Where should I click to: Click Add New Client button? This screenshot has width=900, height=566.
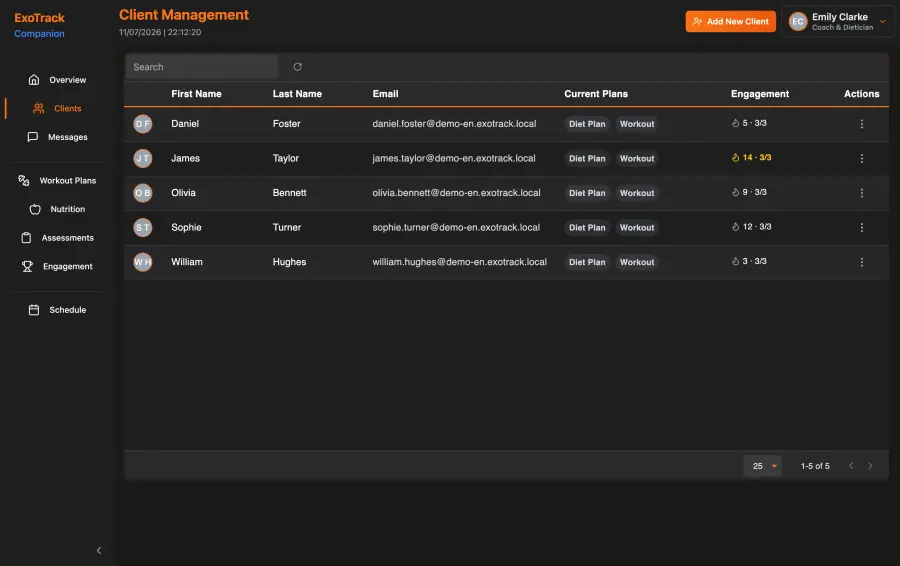click(x=730, y=22)
